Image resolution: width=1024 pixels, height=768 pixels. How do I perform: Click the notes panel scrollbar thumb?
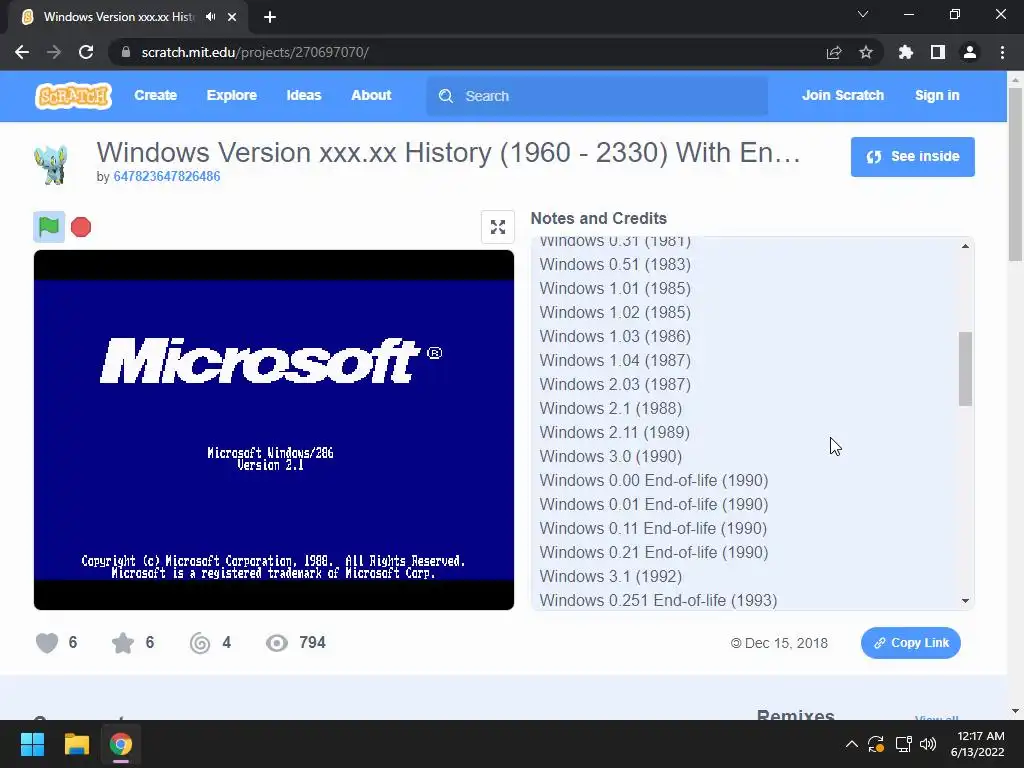pos(965,369)
